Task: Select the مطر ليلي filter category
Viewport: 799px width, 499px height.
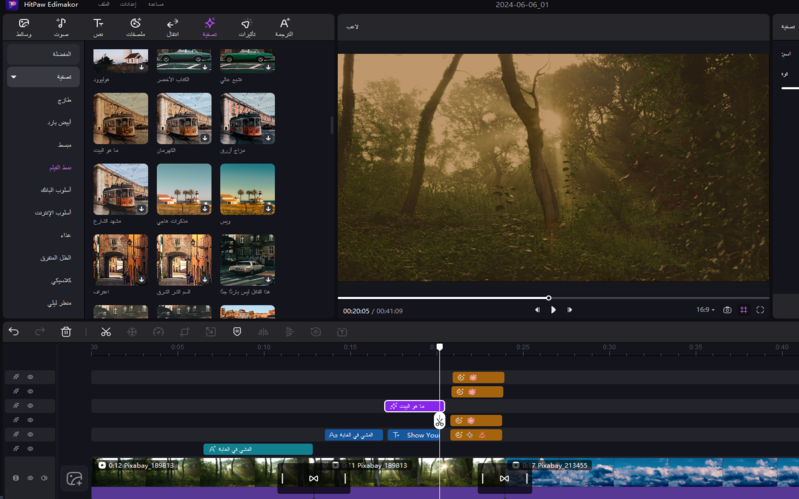Action: [59, 303]
